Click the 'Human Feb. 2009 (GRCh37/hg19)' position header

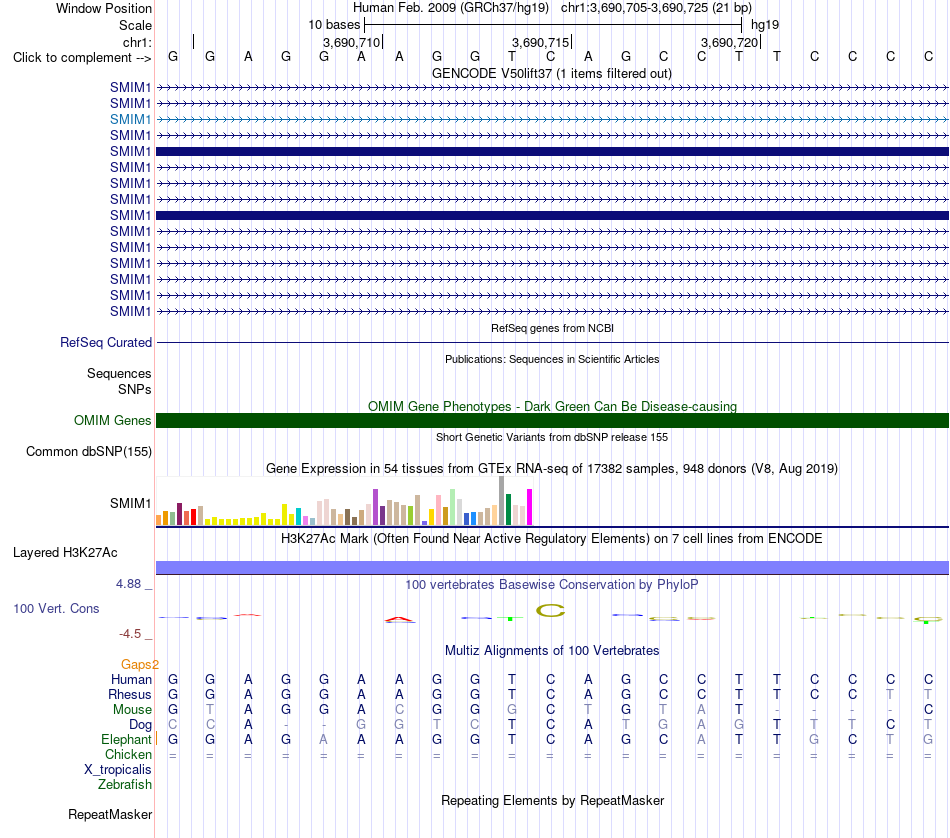point(451,8)
